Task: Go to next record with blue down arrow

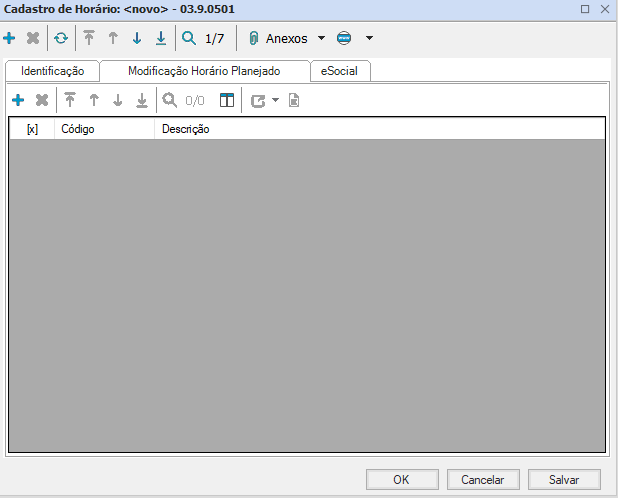Action: click(x=137, y=39)
